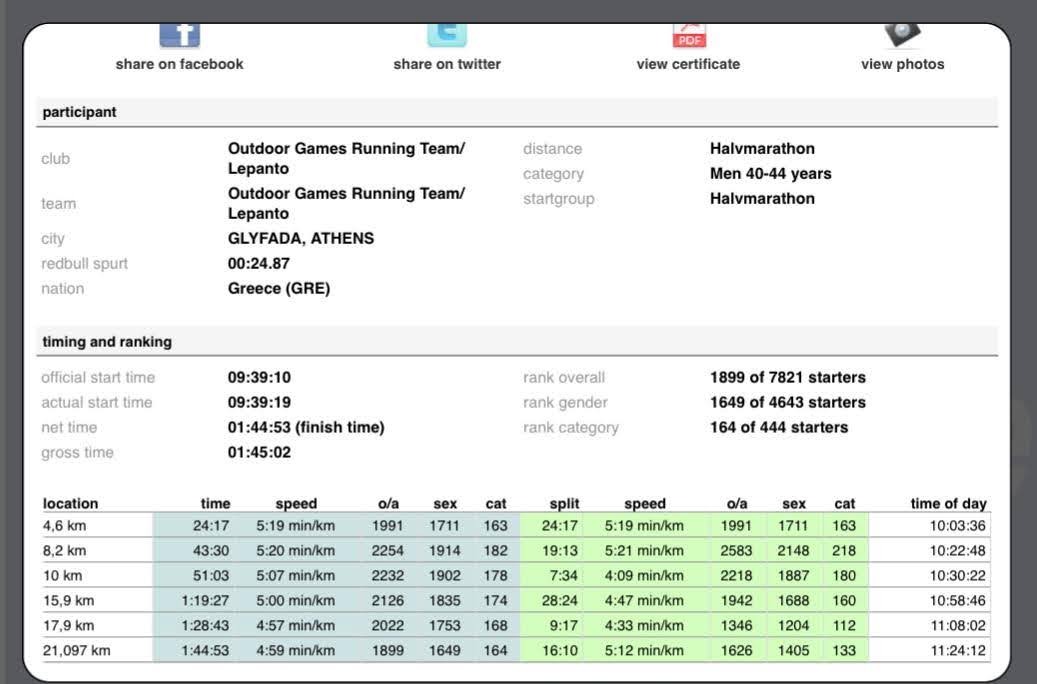Click the speed cell '5:07 min/km'
This screenshot has width=1037, height=684.
pyautogui.click(x=296, y=576)
